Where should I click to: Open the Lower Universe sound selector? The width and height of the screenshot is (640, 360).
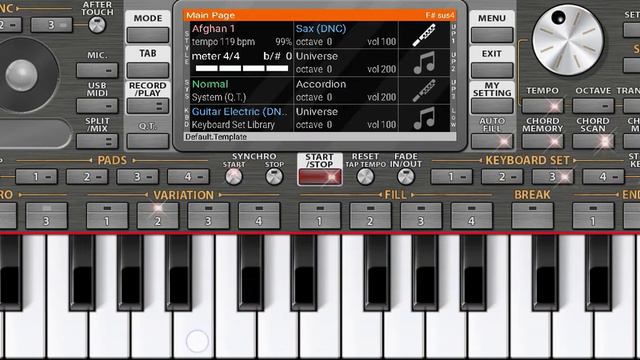317,112
